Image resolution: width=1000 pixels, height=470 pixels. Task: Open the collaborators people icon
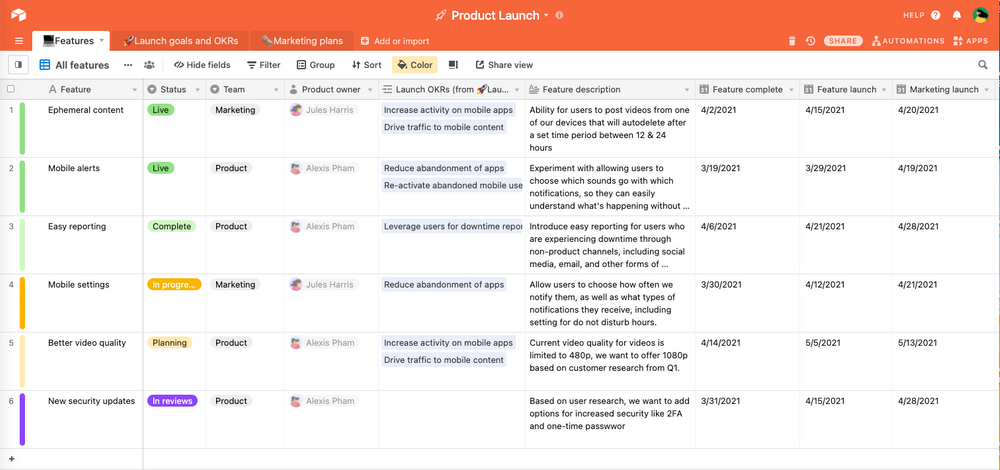coord(149,64)
